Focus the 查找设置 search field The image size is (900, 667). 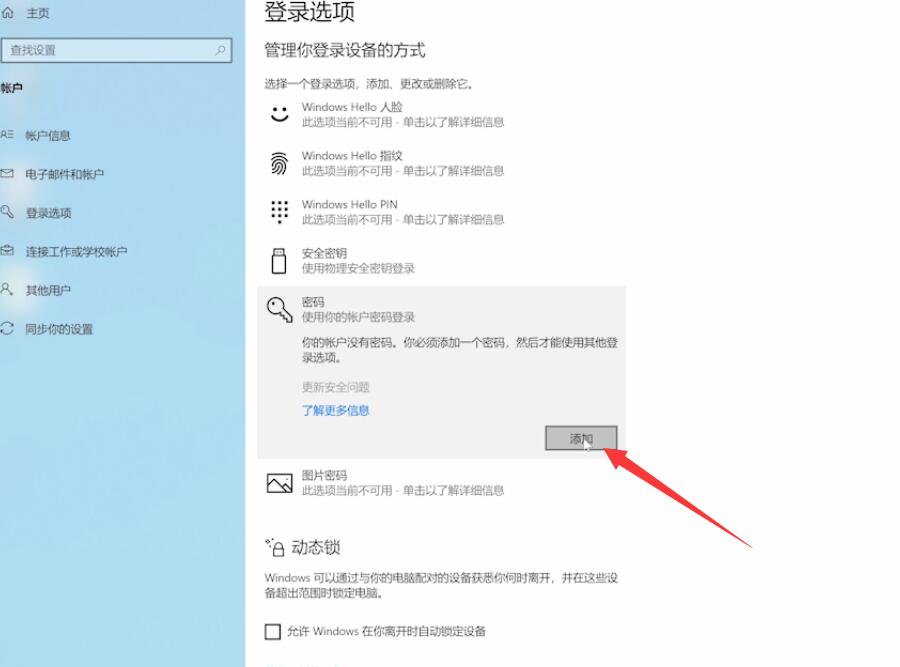pos(117,51)
